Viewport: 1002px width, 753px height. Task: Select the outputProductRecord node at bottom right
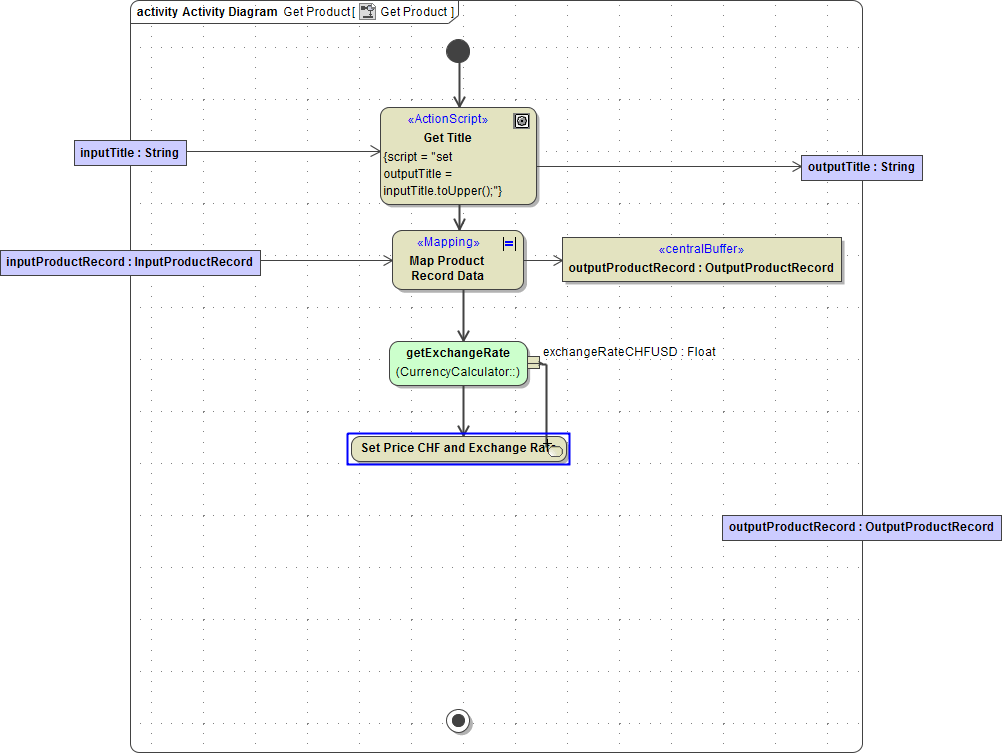[x=861, y=527]
